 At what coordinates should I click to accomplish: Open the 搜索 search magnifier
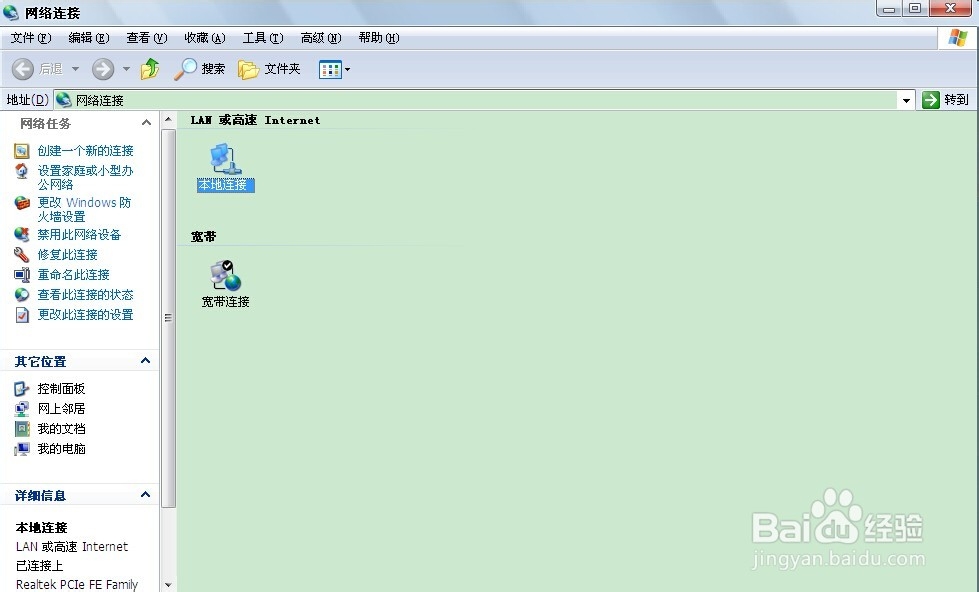(185, 69)
